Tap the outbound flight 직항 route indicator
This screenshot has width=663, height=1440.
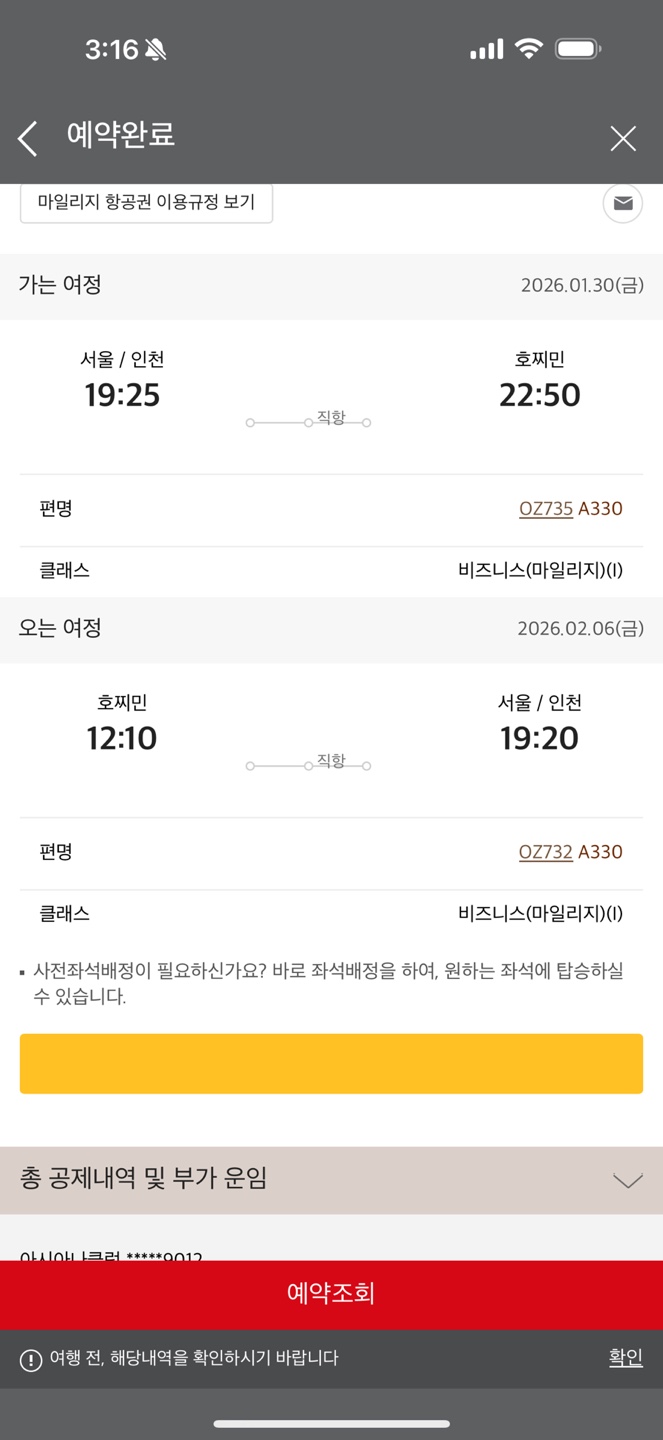point(309,421)
